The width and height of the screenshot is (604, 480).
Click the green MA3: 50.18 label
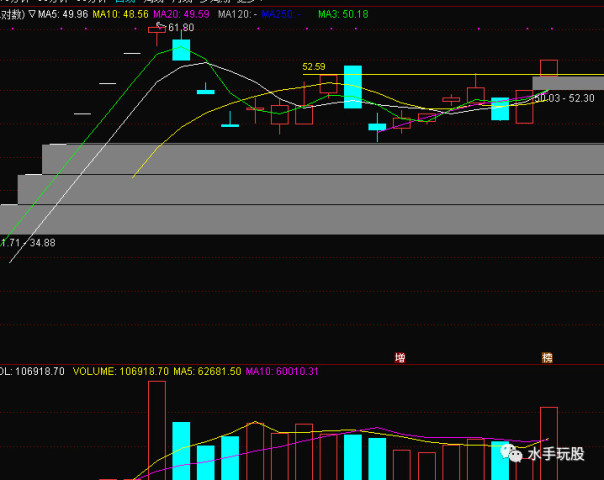pos(343,15)
